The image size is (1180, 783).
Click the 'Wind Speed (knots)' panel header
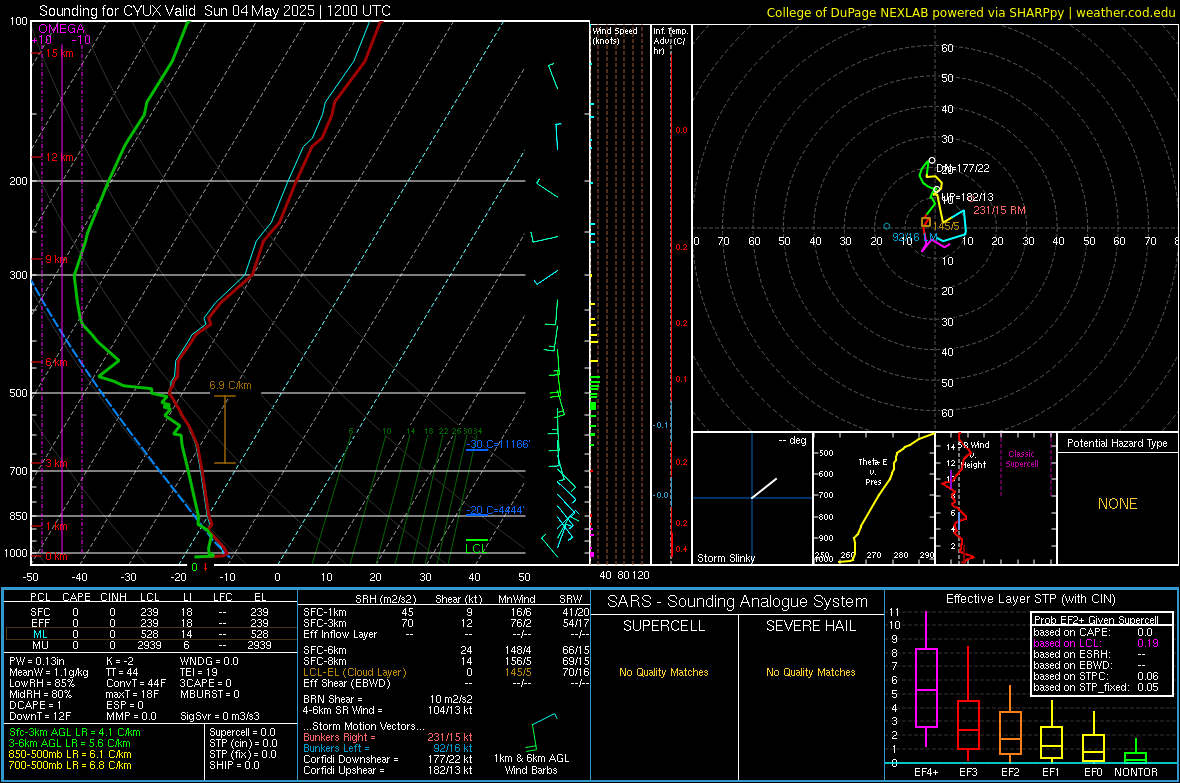[614, 36]
